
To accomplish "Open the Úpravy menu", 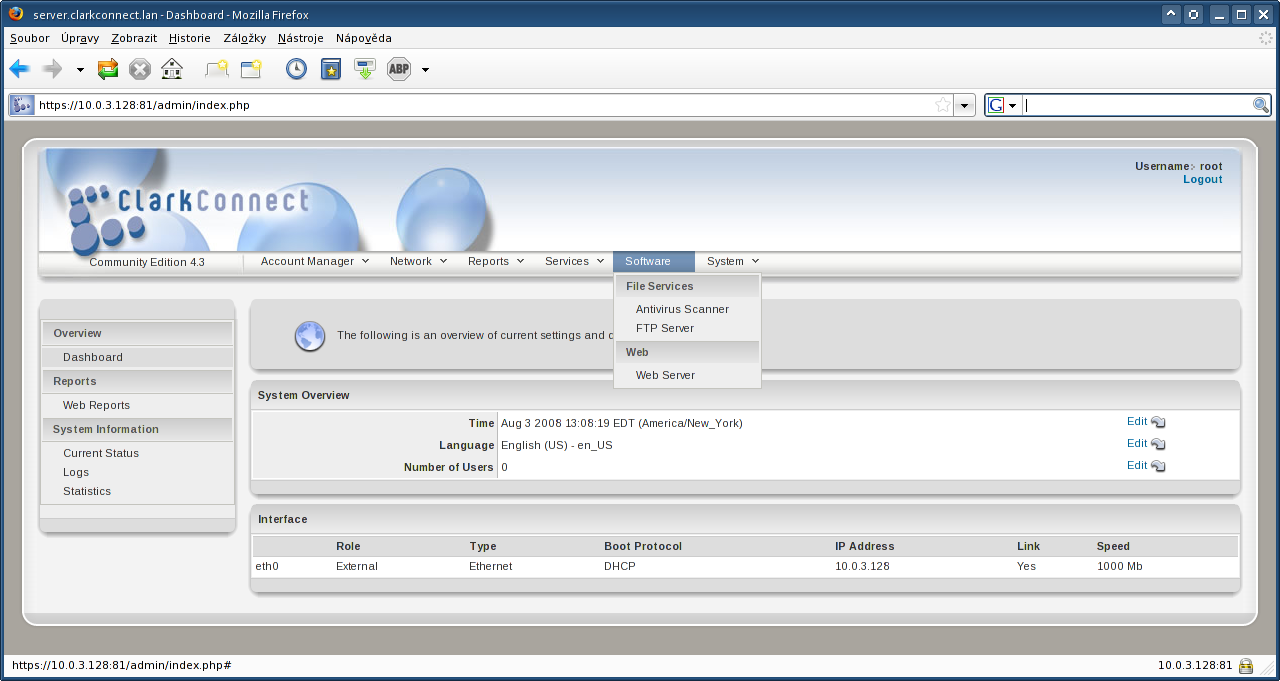I will pos(80,38).
